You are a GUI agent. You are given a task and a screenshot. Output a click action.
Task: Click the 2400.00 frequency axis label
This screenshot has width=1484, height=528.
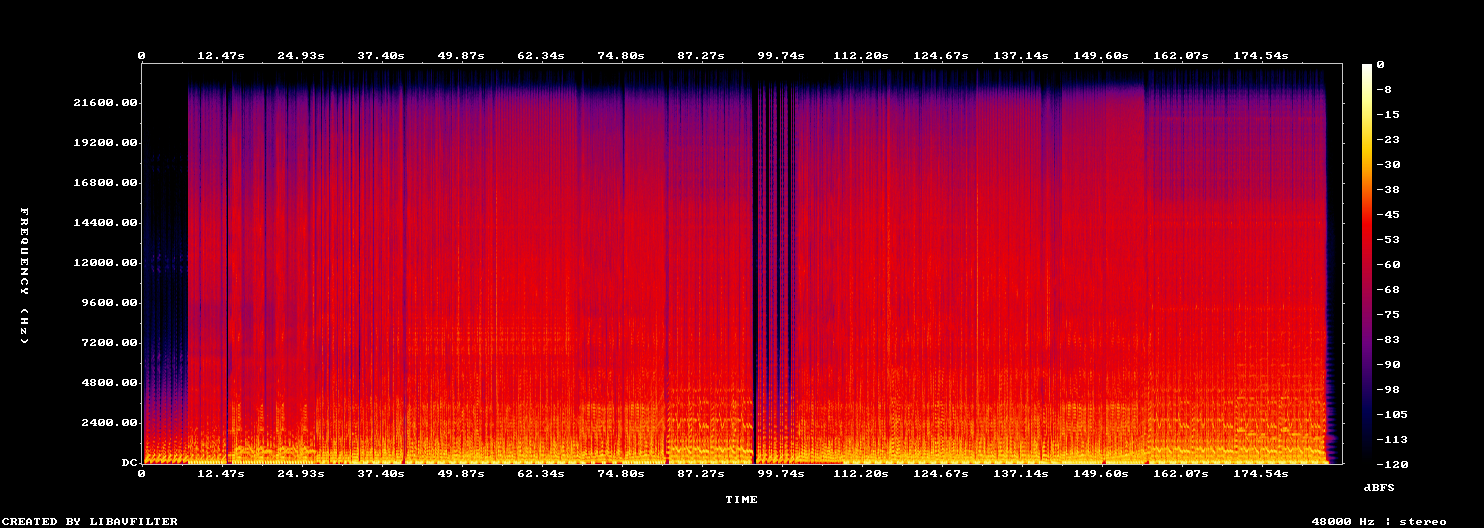click(x=108, y=423)
